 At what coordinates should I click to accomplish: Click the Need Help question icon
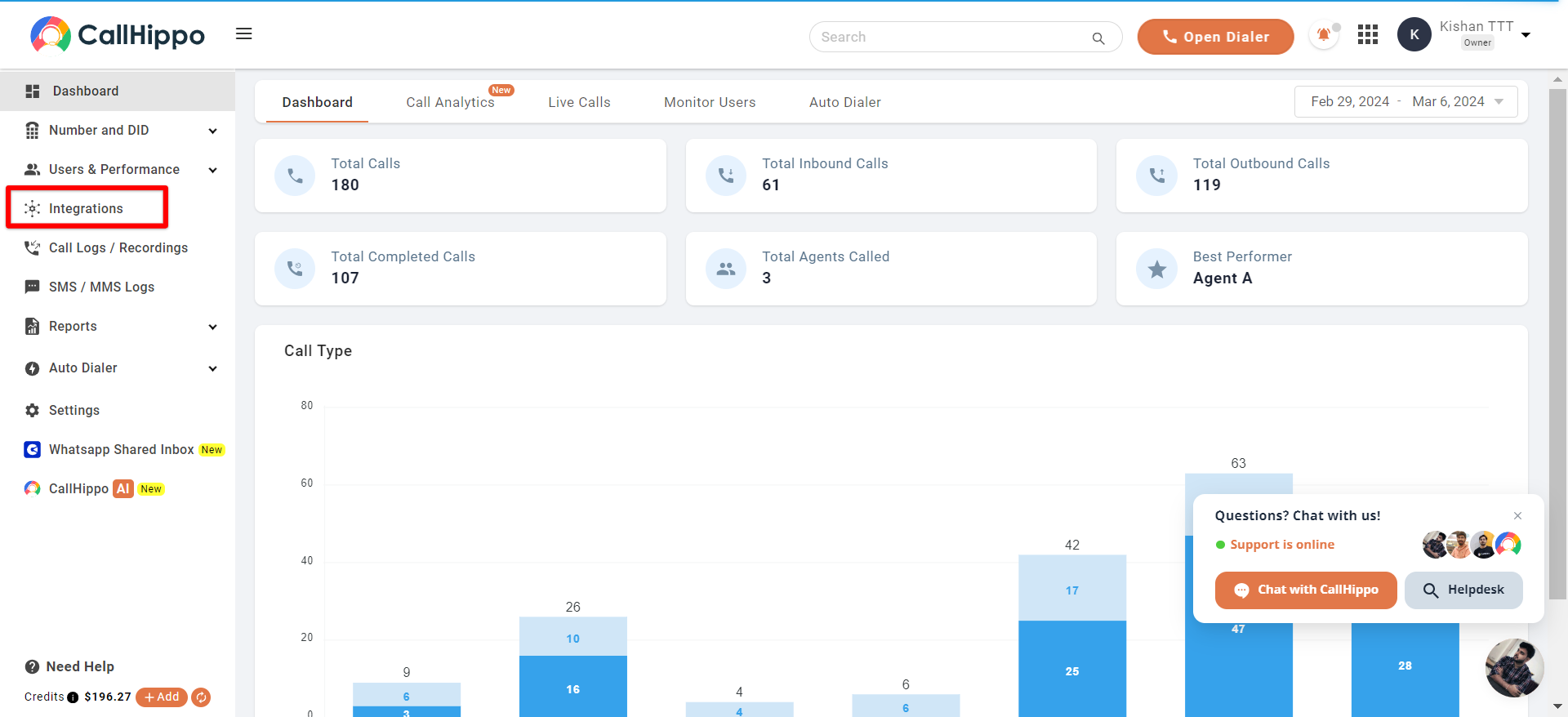point(33,666)
